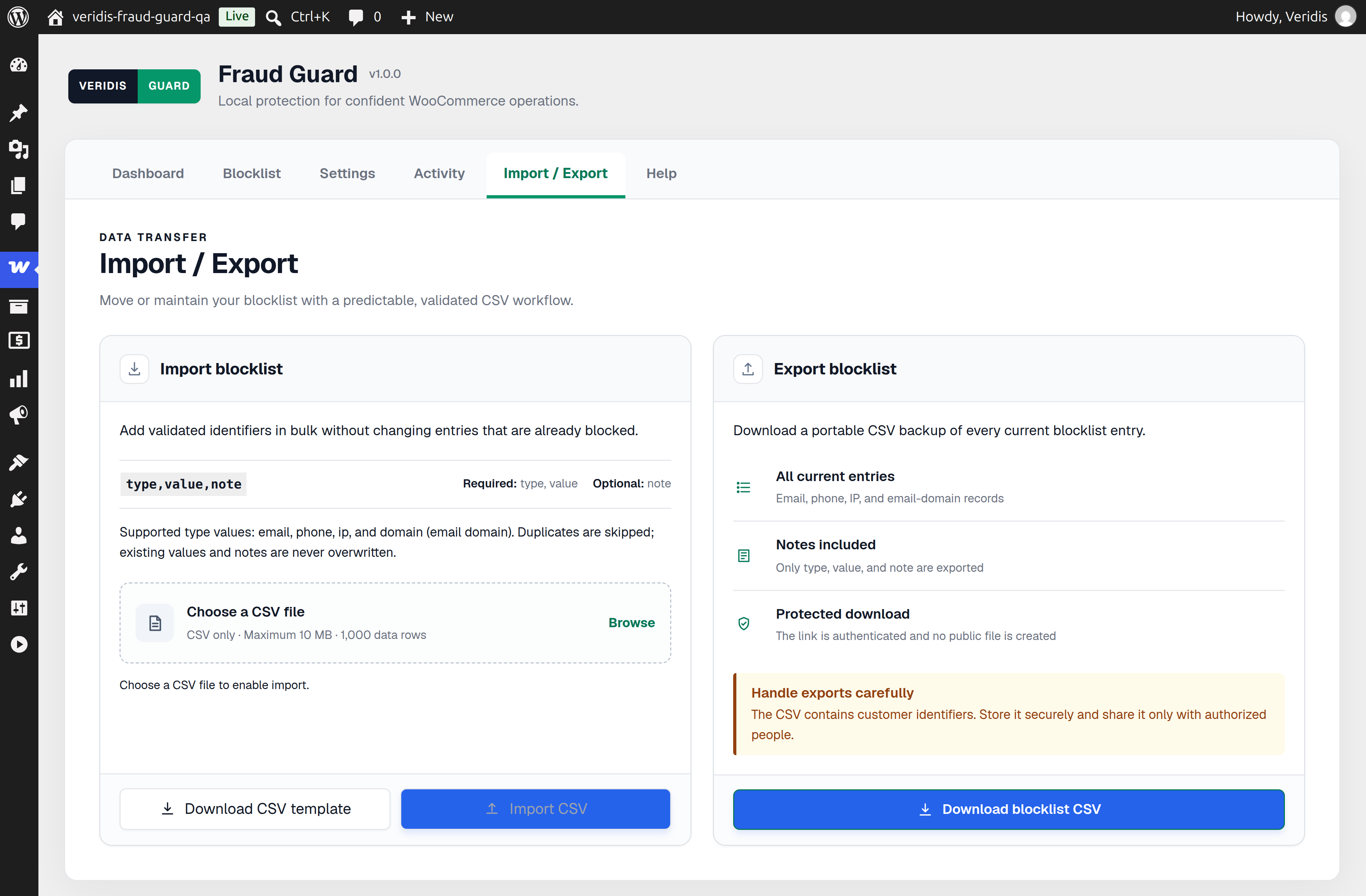The image size is (1366, 896).
Task: Click Browse to choose a CSV file
Action: [631, 622]
